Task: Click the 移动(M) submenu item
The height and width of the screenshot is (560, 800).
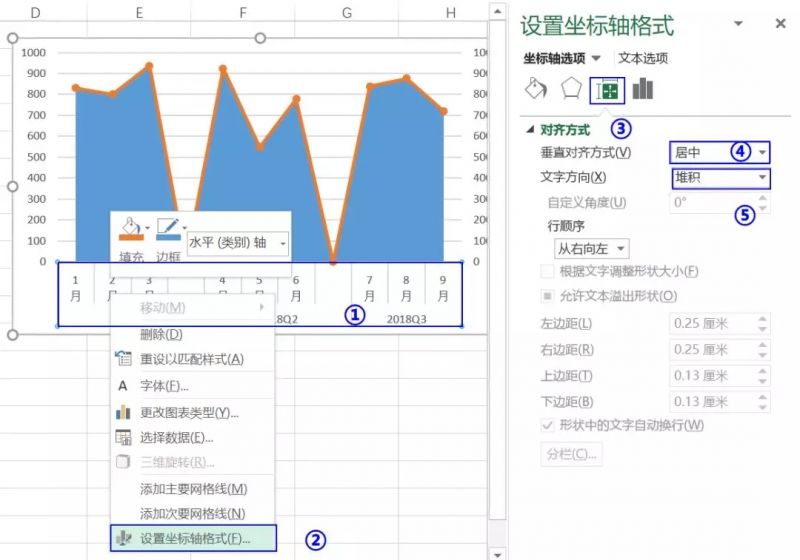Action: [x=192, y=307]
